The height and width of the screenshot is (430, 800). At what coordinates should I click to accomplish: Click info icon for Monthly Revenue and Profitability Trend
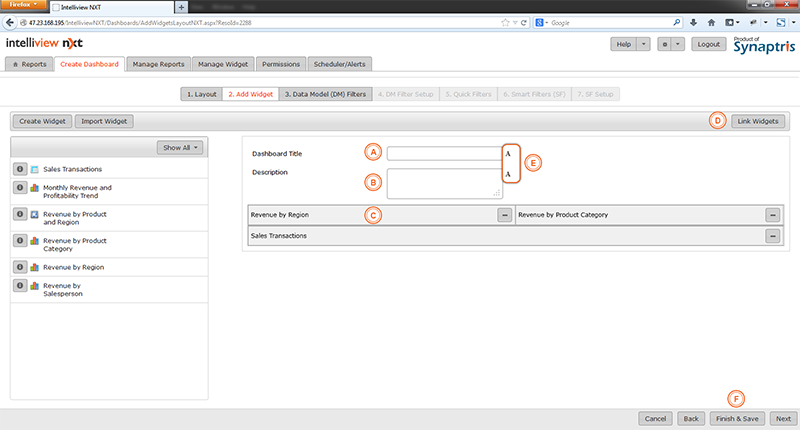coord(20,188)
